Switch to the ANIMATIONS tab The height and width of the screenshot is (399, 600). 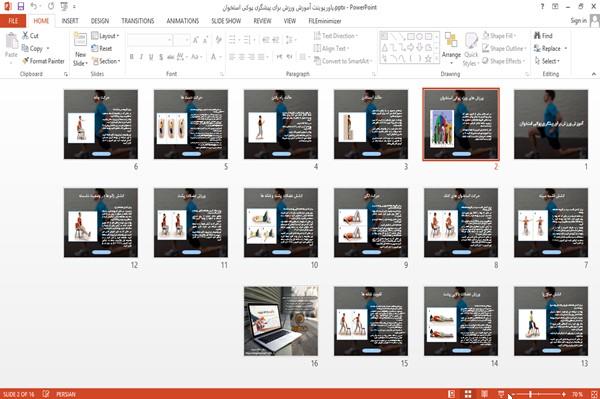click(x=183, y=21)
